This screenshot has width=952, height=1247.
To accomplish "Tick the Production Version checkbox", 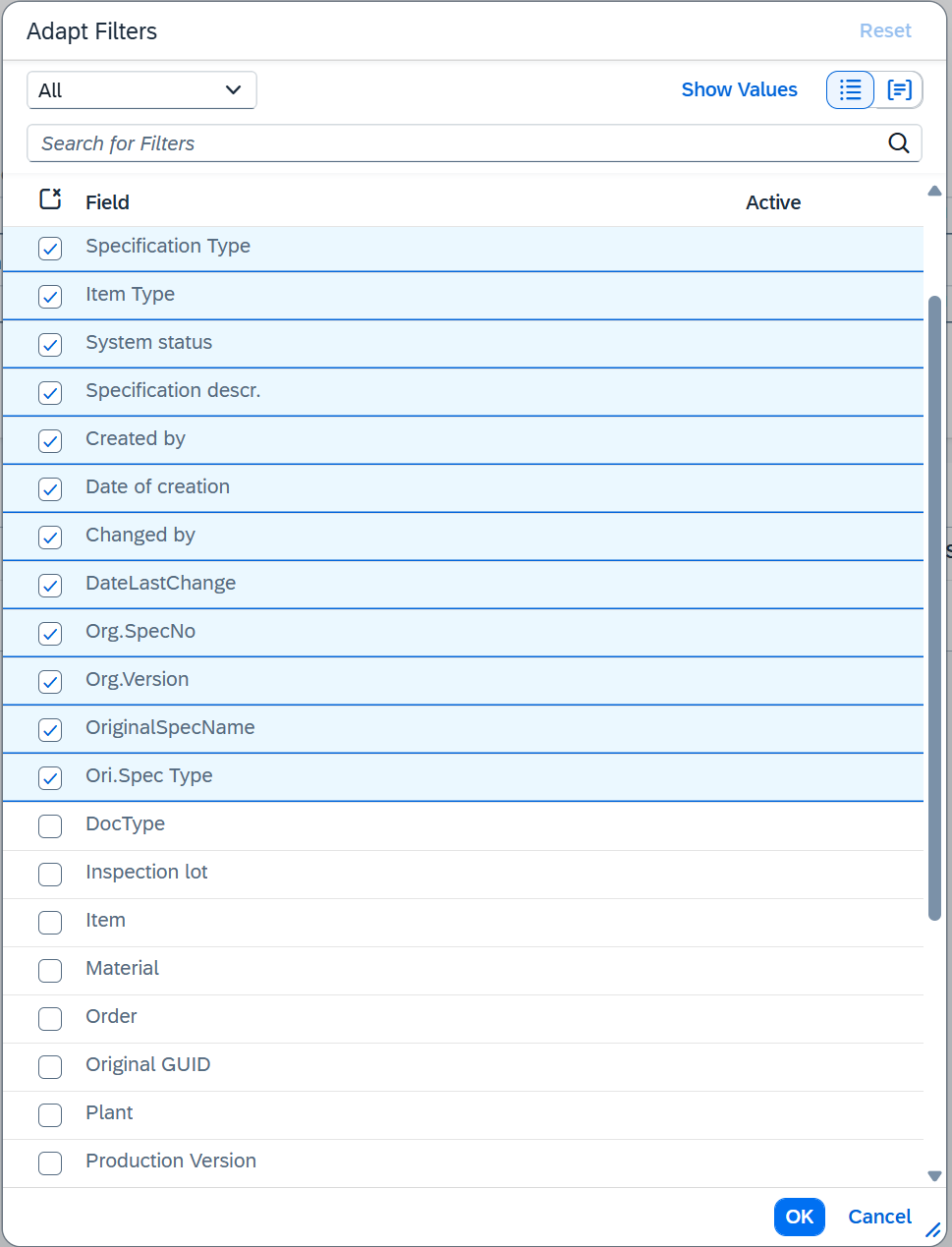I will [50, 1163].
